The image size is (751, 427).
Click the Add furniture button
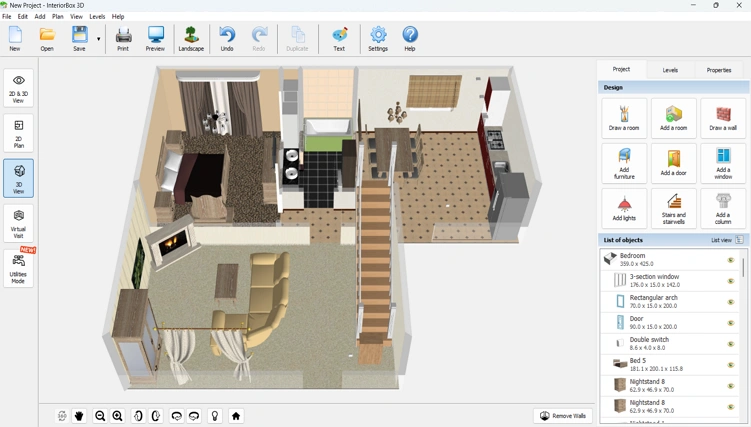[x=624, y=163]
